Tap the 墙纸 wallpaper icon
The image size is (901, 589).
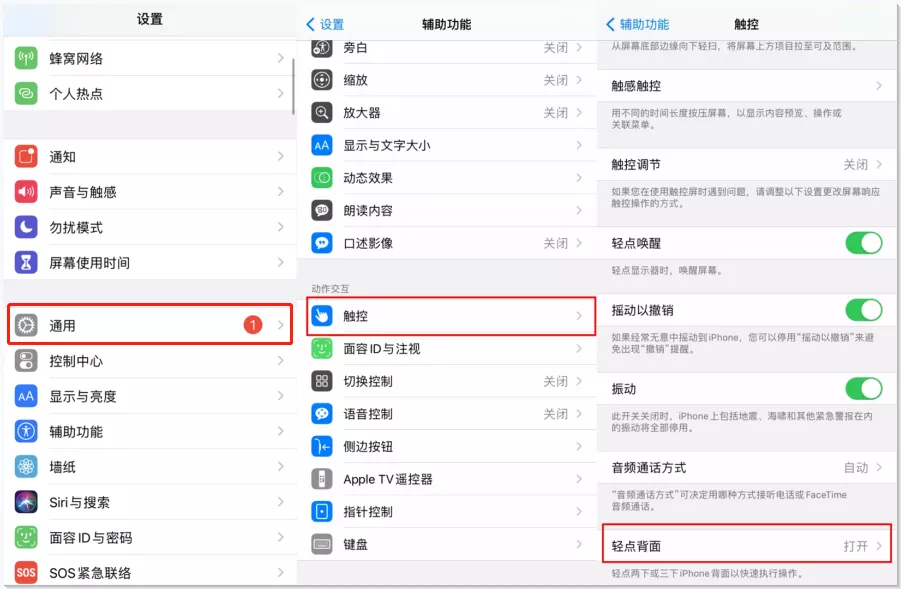(26, 467)
